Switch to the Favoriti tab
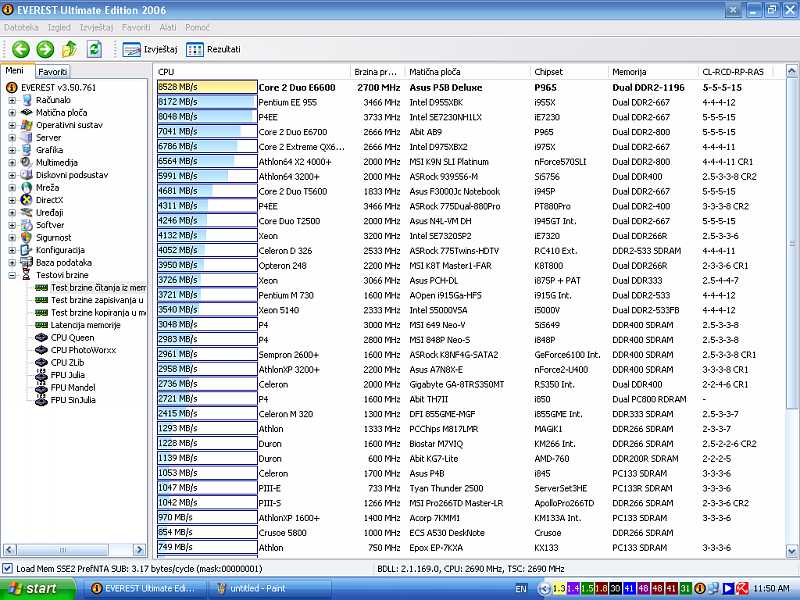 53,72
